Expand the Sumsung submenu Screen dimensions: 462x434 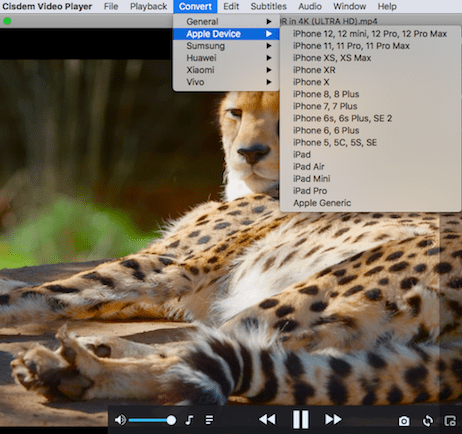tap(226, 46)
